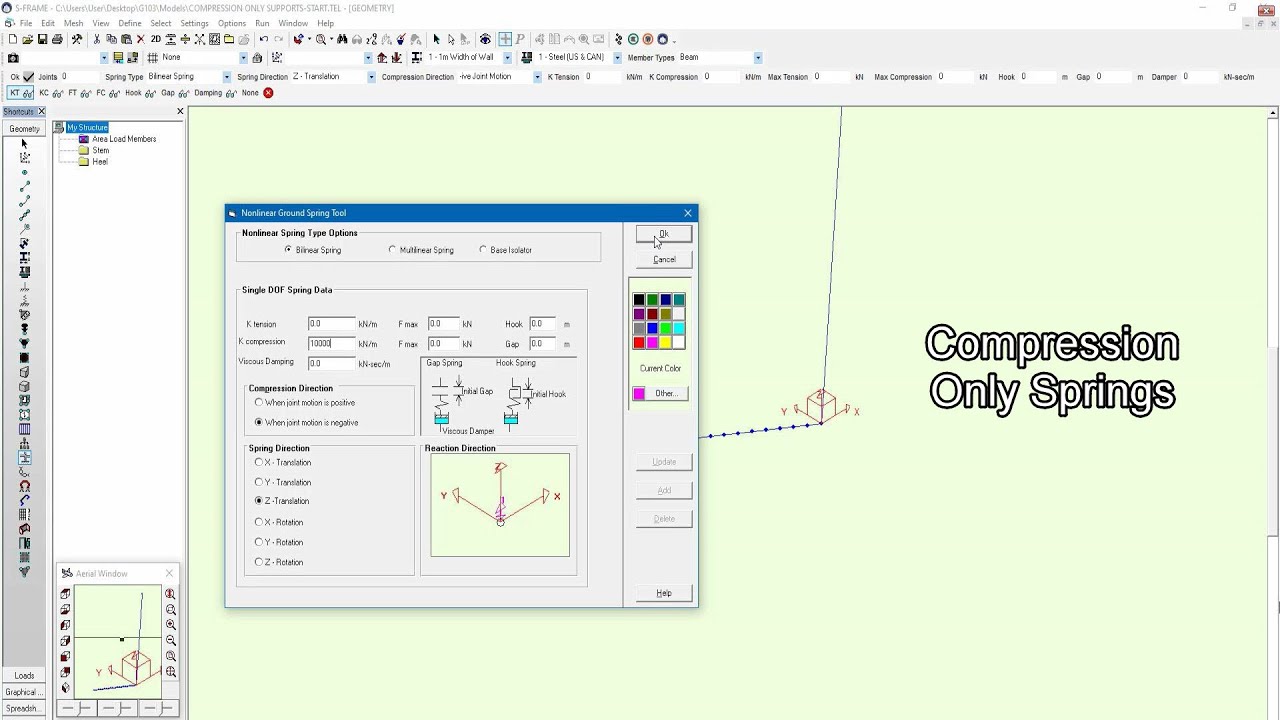Click the top zoom icon in Aerial Window
Image resolution: width=1280 pixels, height=720 pixels.
click(171, 594)
